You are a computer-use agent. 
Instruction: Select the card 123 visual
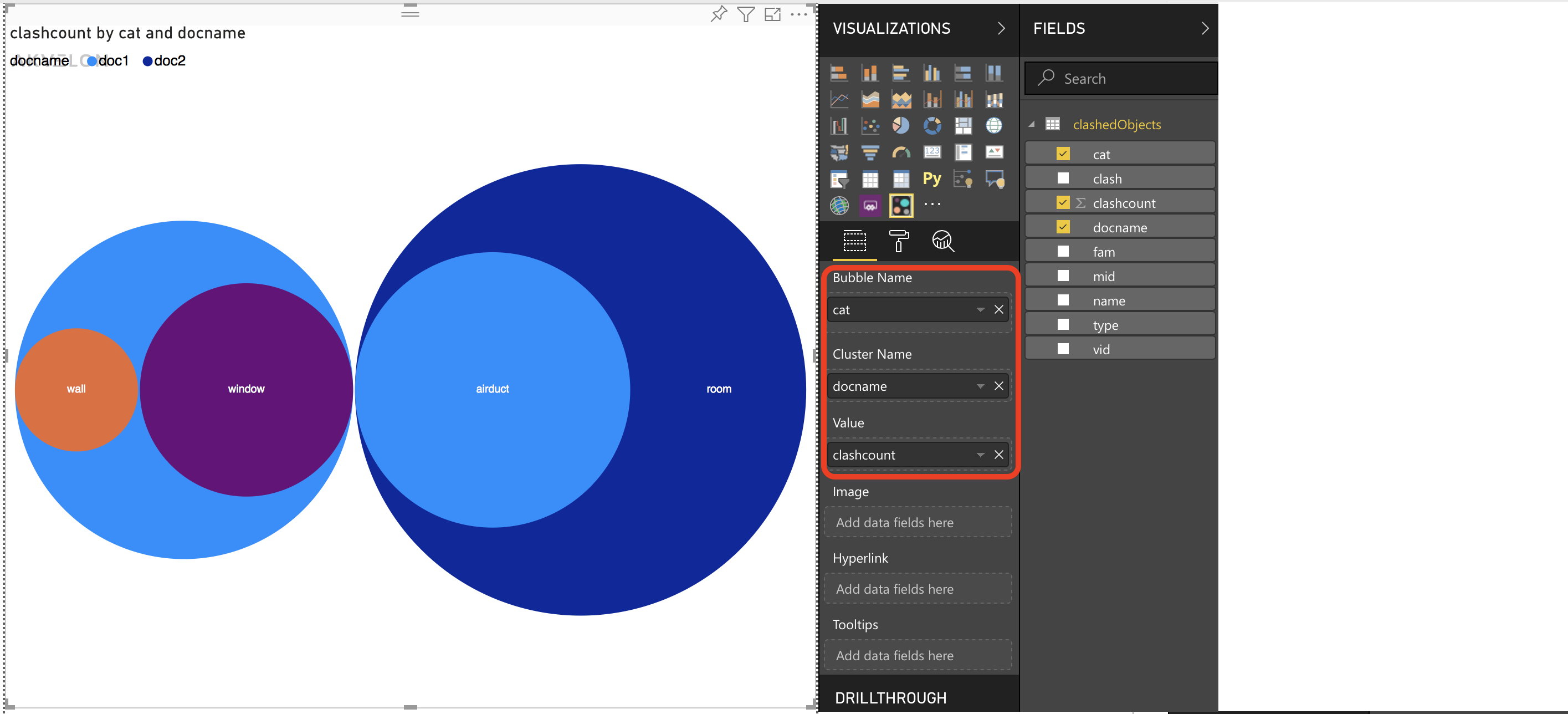tap(932, 152)
